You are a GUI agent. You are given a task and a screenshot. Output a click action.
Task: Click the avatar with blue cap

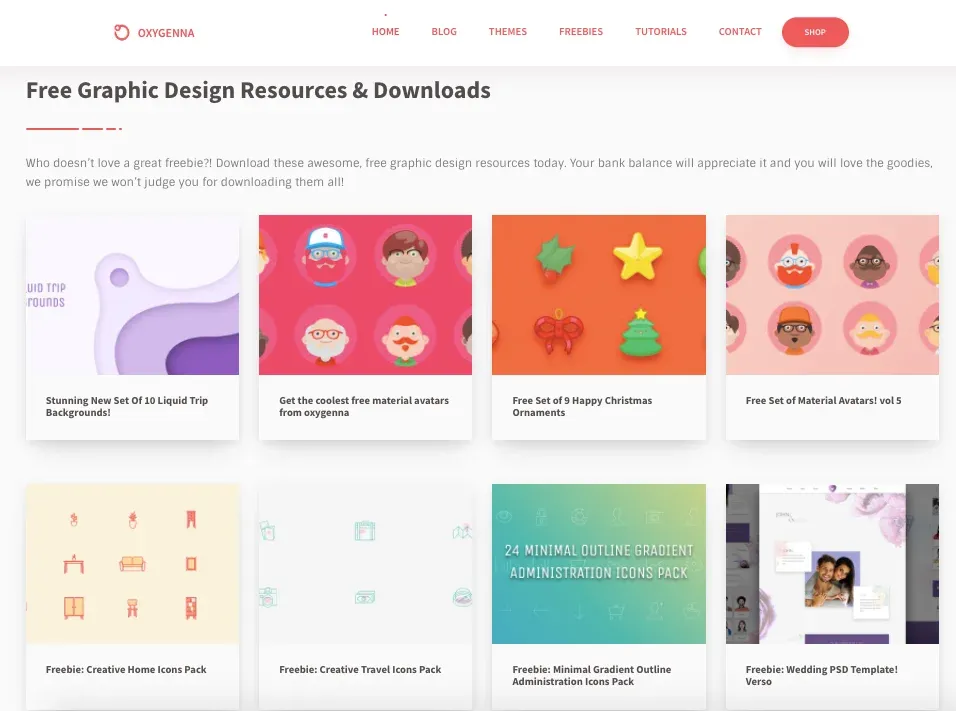pyautogui.click(x=326, y=255)
